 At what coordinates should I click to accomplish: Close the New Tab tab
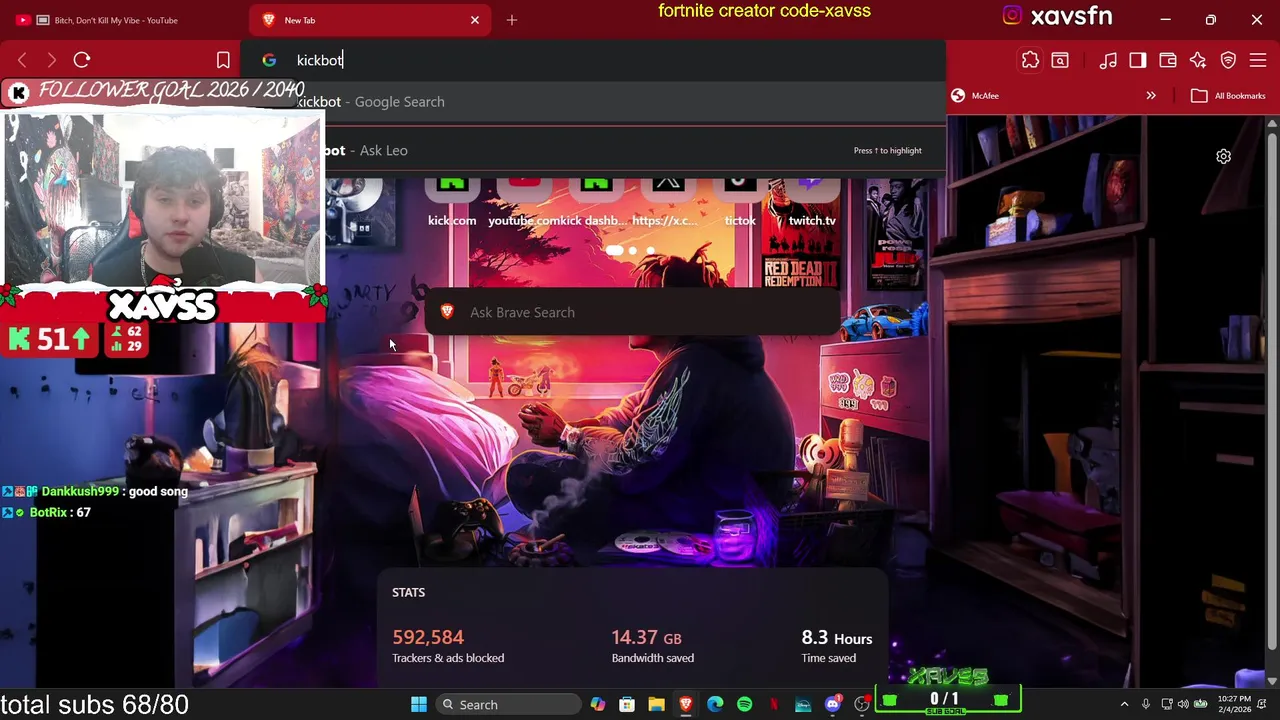[x=475, y=20]
